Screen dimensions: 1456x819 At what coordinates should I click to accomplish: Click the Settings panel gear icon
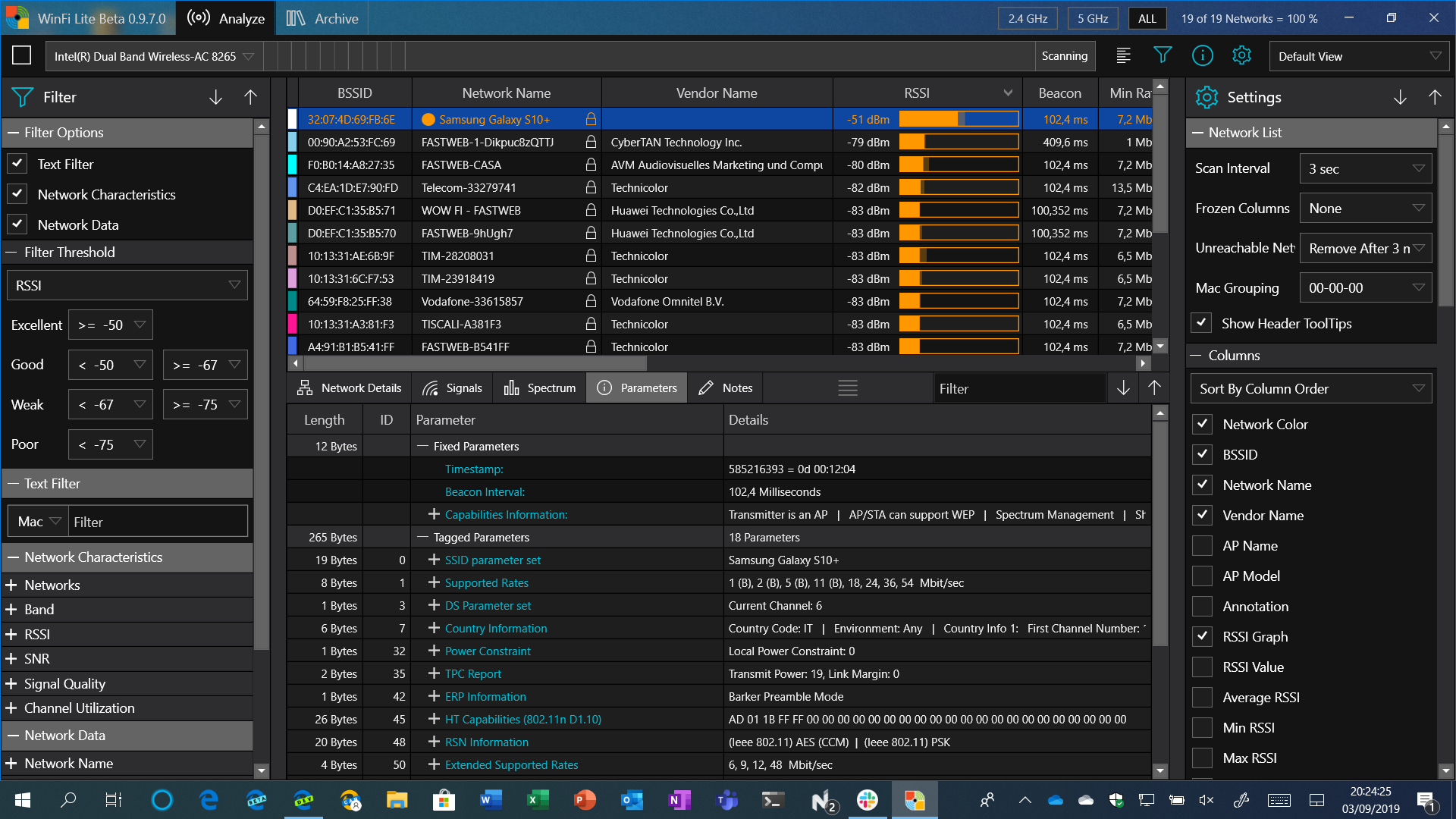1207,97
